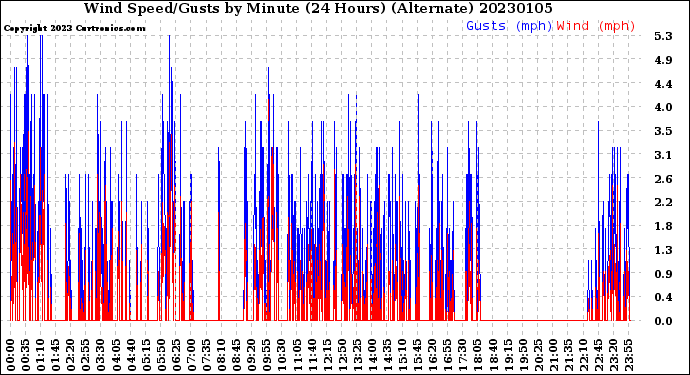Click the 05:15 time label
The height and width of the screenshot is (375, 690).
[146, 355]
